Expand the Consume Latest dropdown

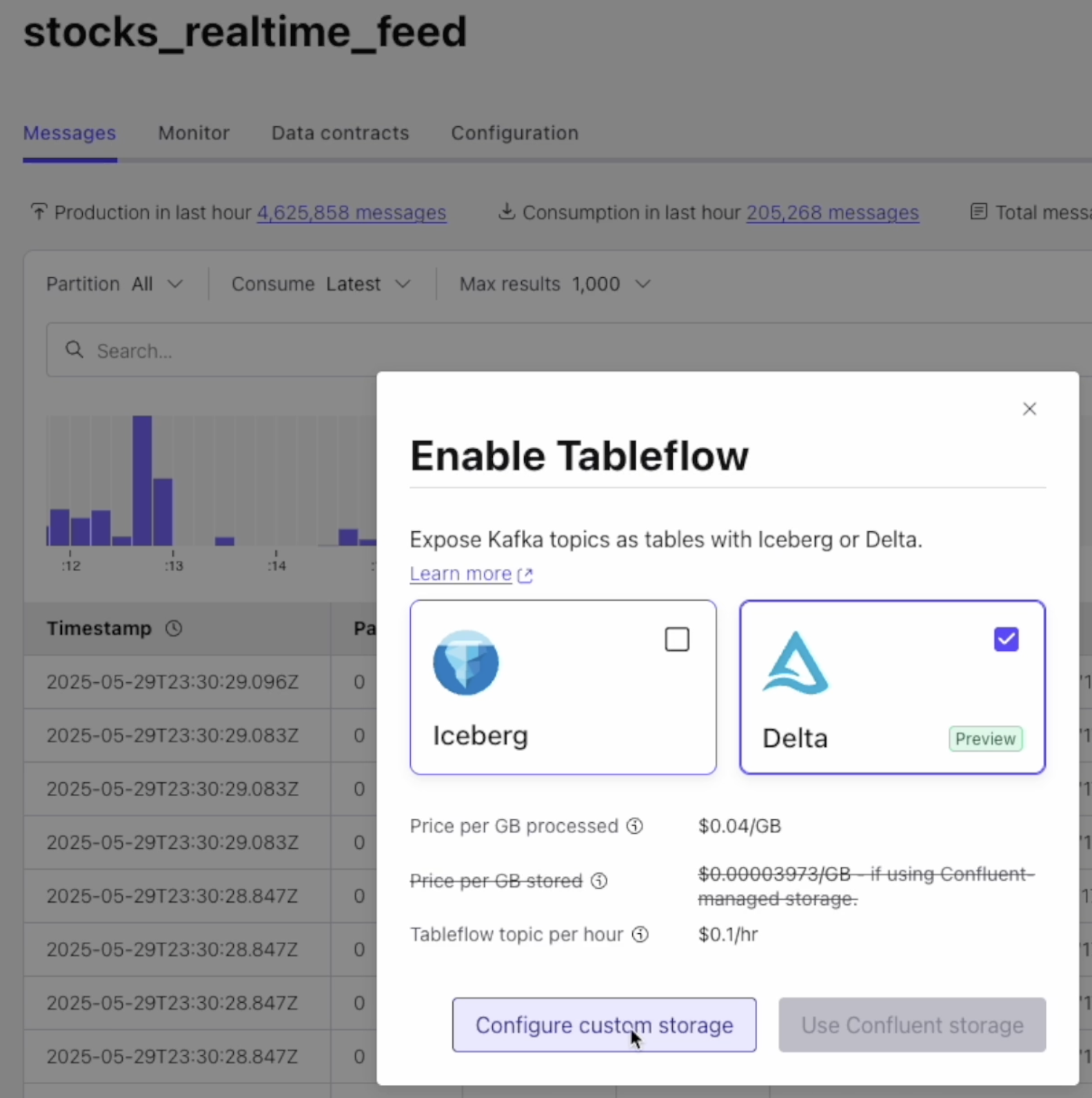pos(322,284)
